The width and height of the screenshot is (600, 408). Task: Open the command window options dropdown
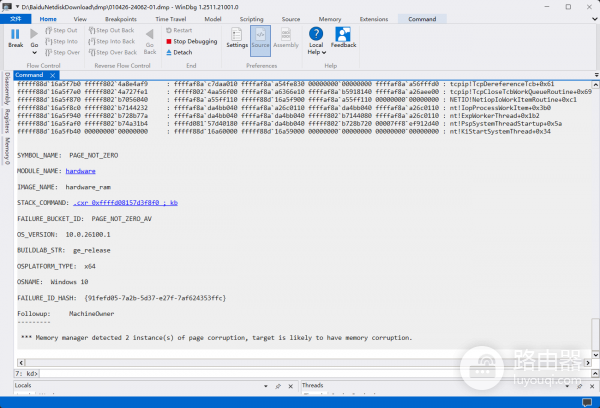coord(596,75)
